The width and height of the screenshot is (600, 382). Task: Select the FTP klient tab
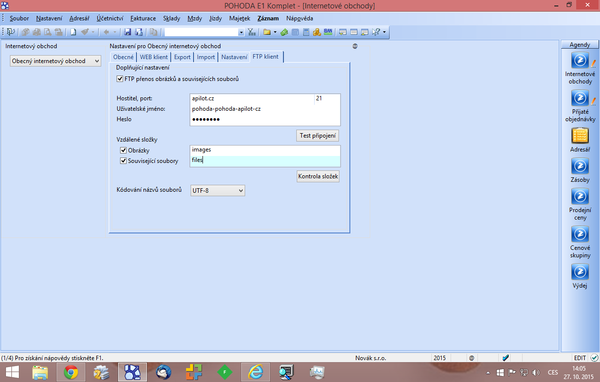pos(266,57)
